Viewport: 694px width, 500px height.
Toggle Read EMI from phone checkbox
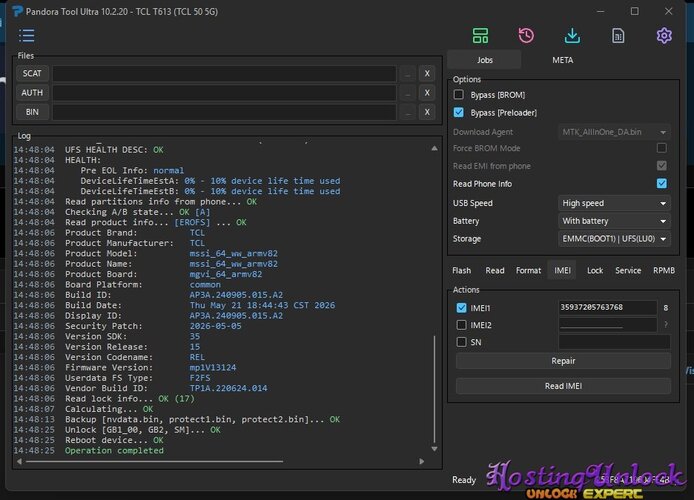(662, 165)
